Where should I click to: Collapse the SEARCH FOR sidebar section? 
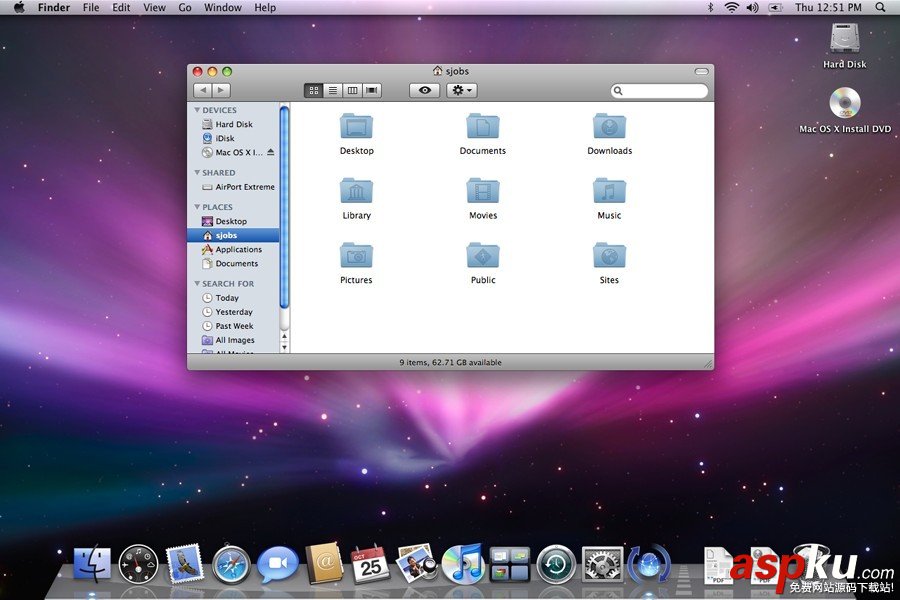198,284
